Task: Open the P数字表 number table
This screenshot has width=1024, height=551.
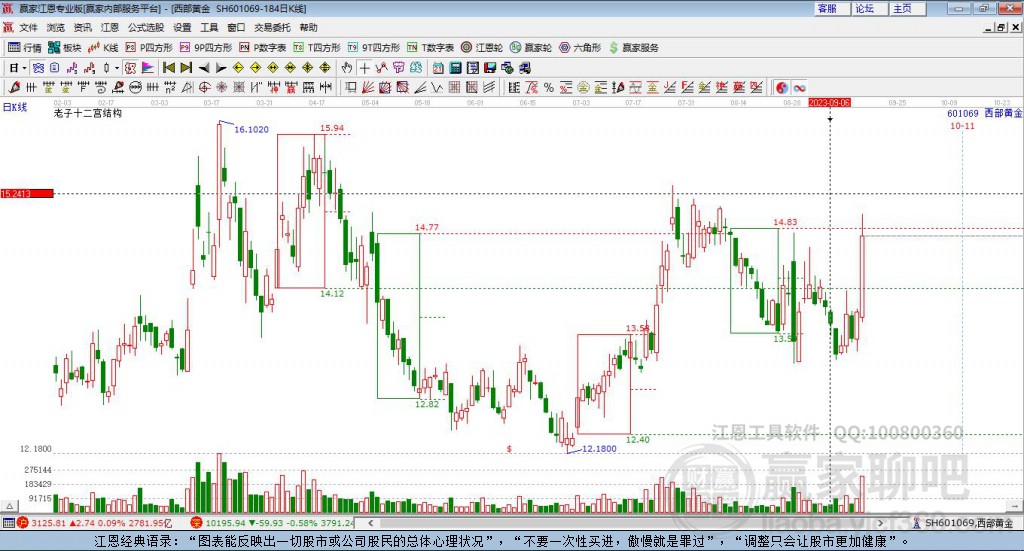Action: [263, 48]
